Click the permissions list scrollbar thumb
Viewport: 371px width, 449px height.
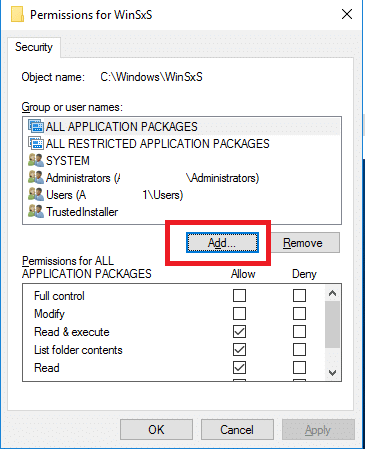(x=332, y=324)
